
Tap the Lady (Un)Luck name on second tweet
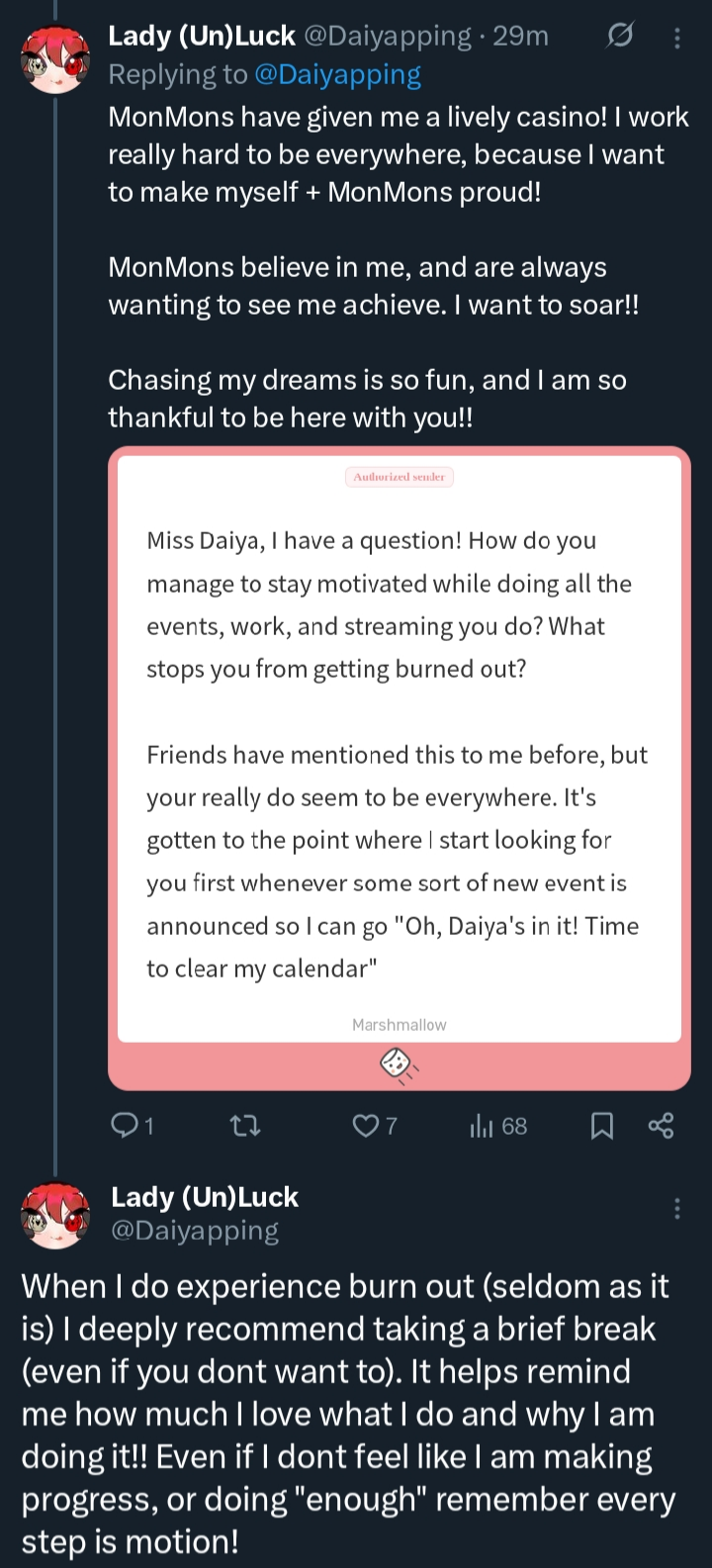pyautogui.click(x=205, y=1197)
